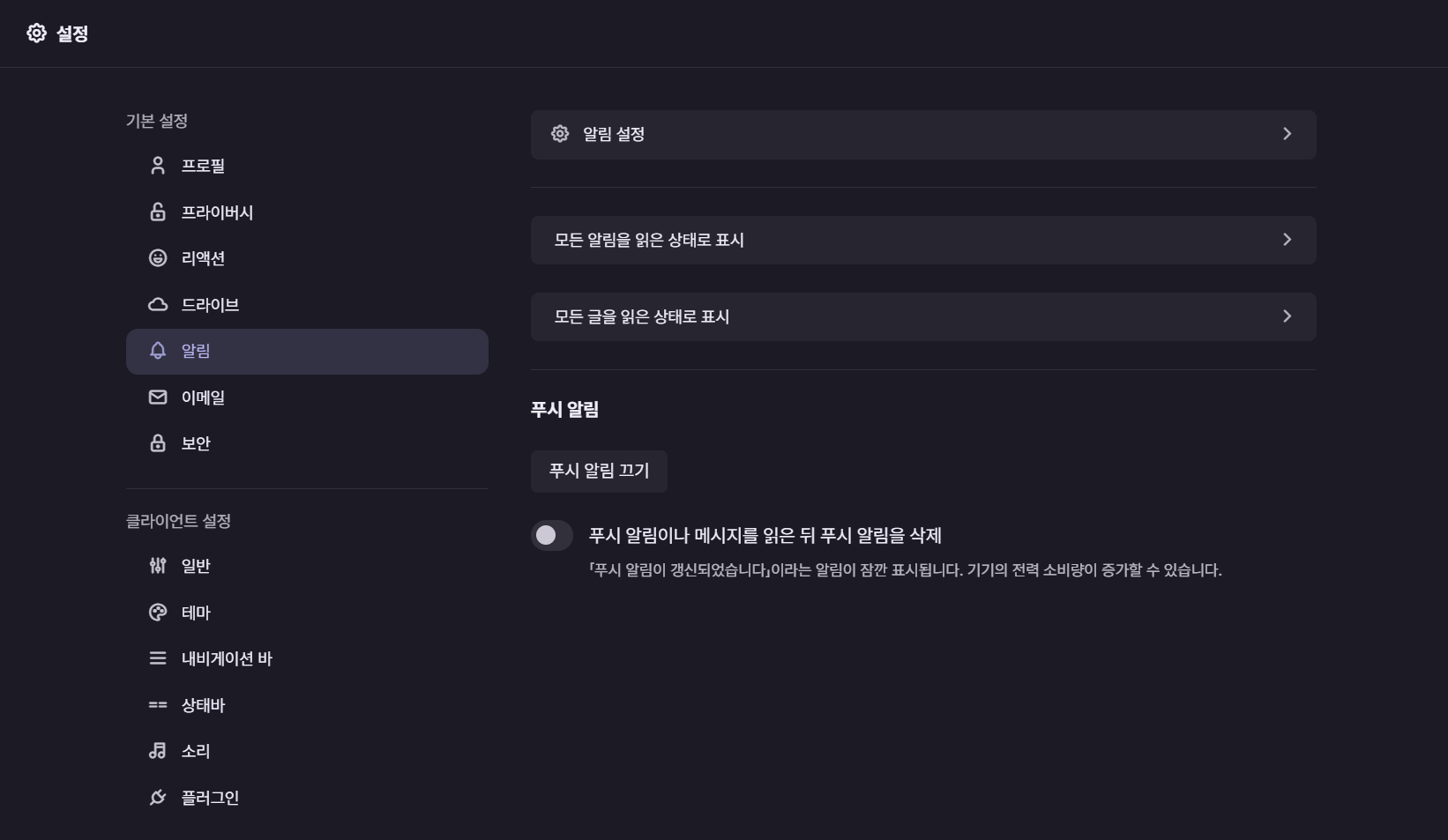1448x840 pixels.
Task: Click the 설정 gear icon in the header
Action: pyautogui.click(x=36, y=33)
